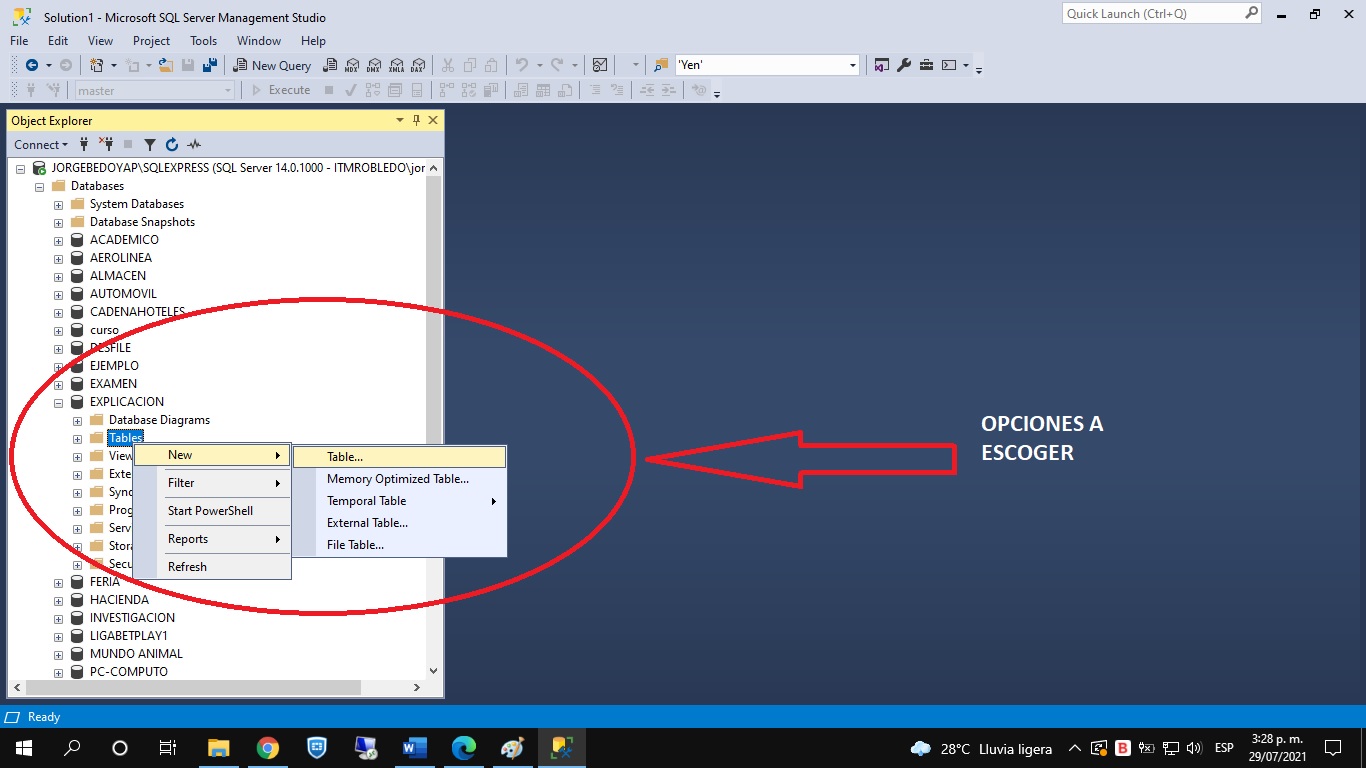Click the Connect Object Explorer plug icon
The image size is (1366, 768).
[84, 144]
